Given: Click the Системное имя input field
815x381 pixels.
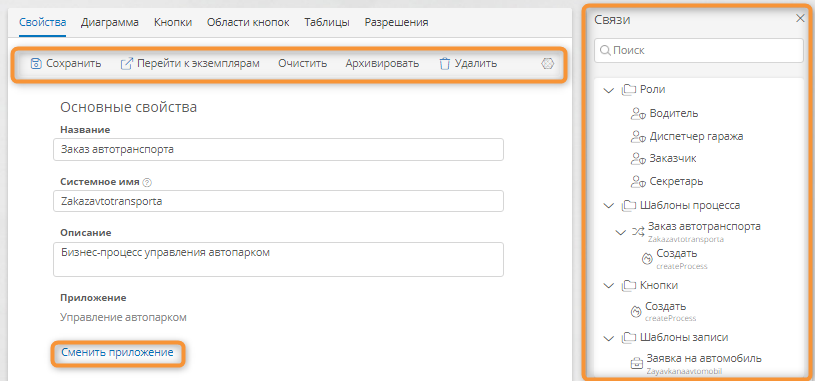Looking at the screenshot, I should coord(278,201).
